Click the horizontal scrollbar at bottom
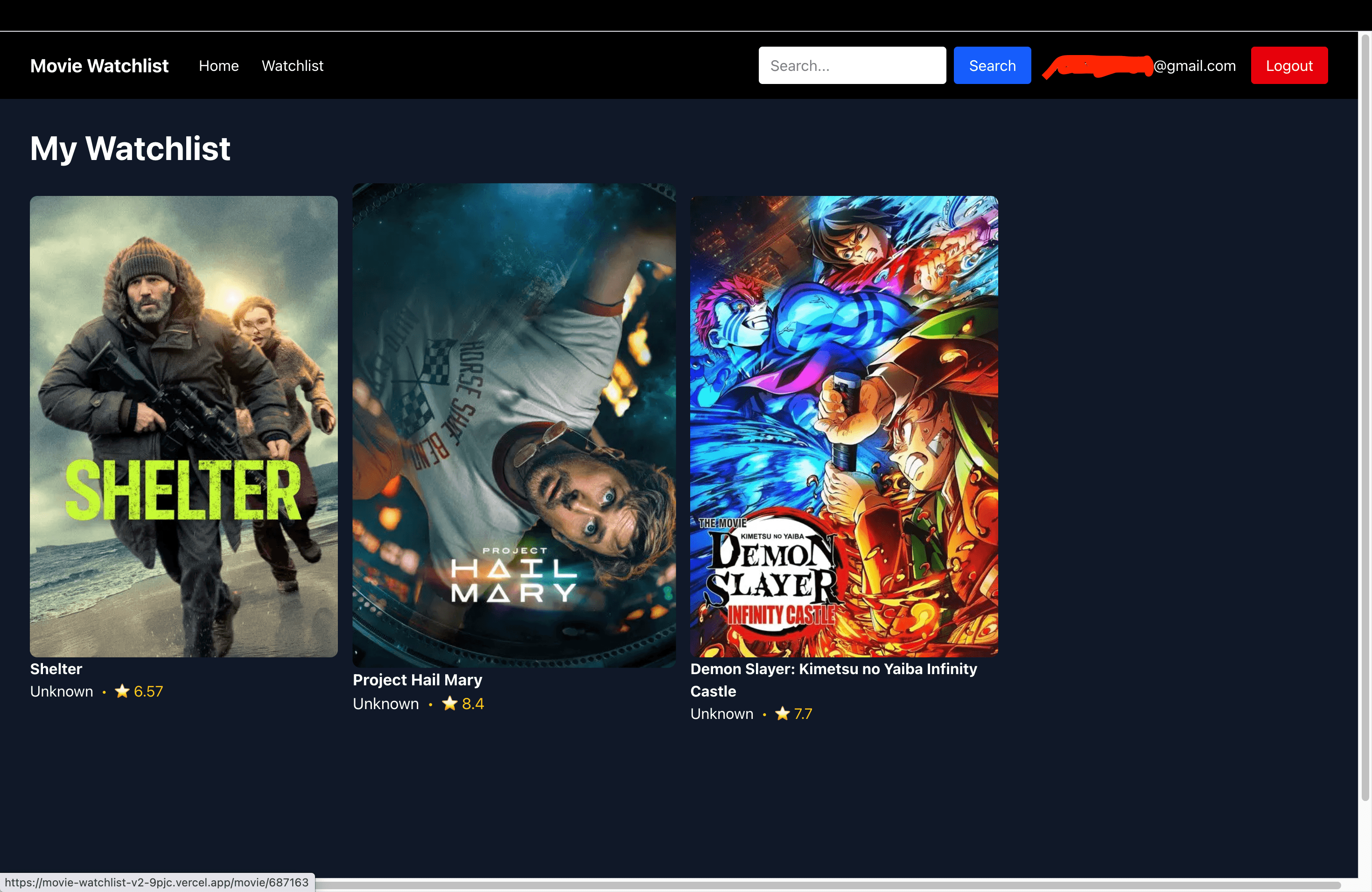The width and height of the screenshot is (1372, 892). coord(807,885)
